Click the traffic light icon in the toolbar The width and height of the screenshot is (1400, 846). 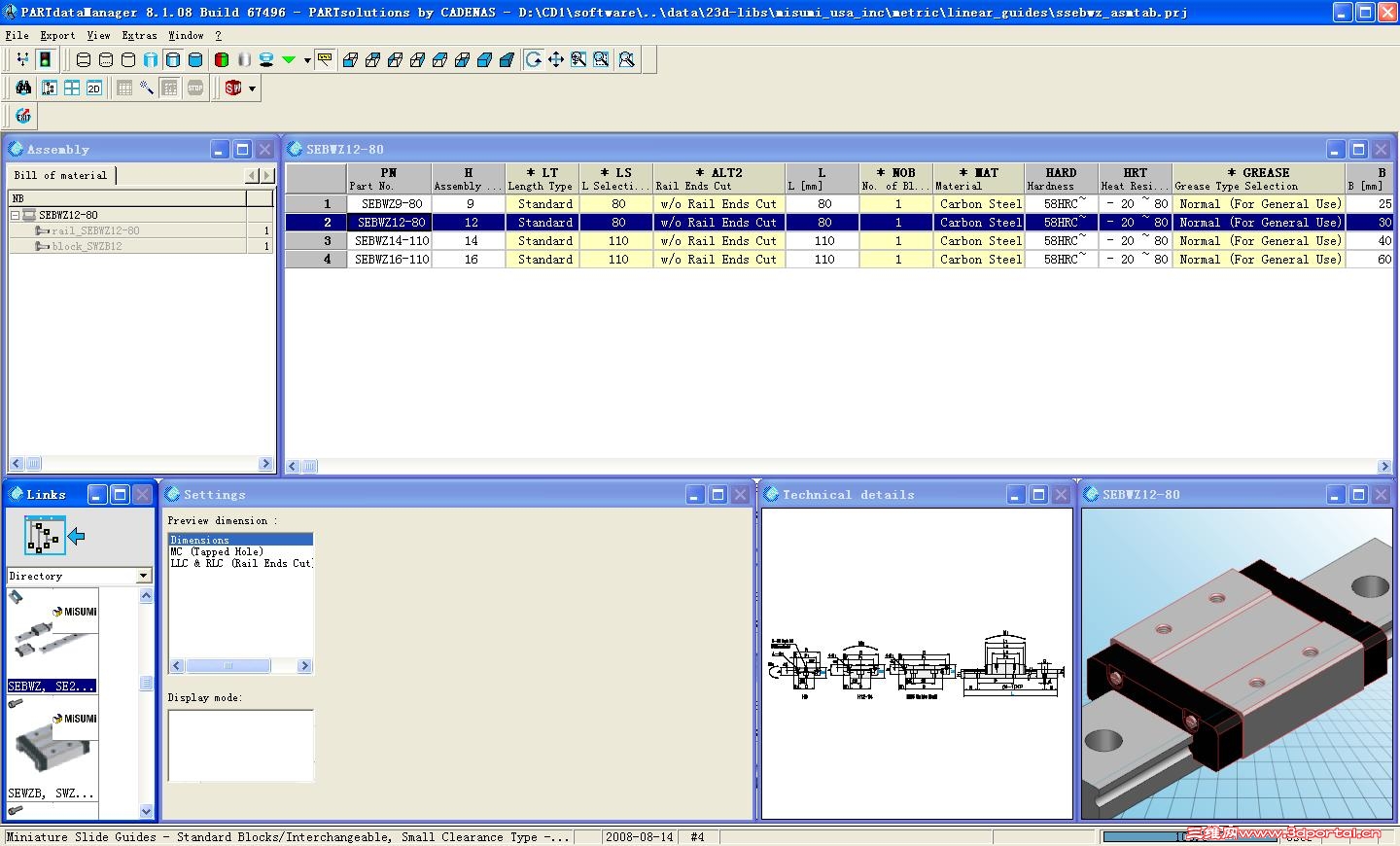45,59
